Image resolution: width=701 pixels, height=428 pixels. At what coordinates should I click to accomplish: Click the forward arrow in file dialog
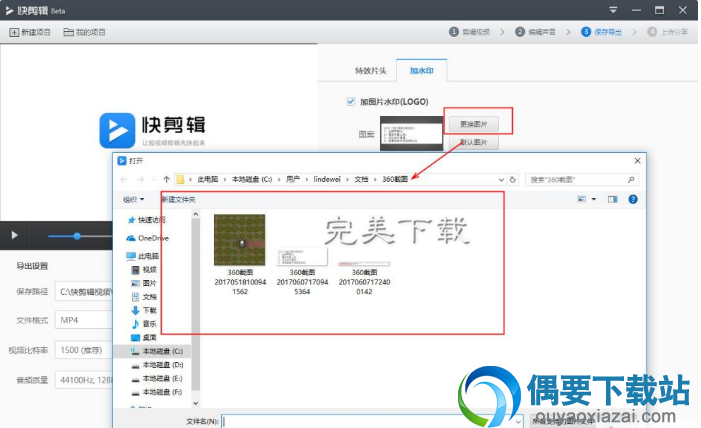[x=140, y=179]
